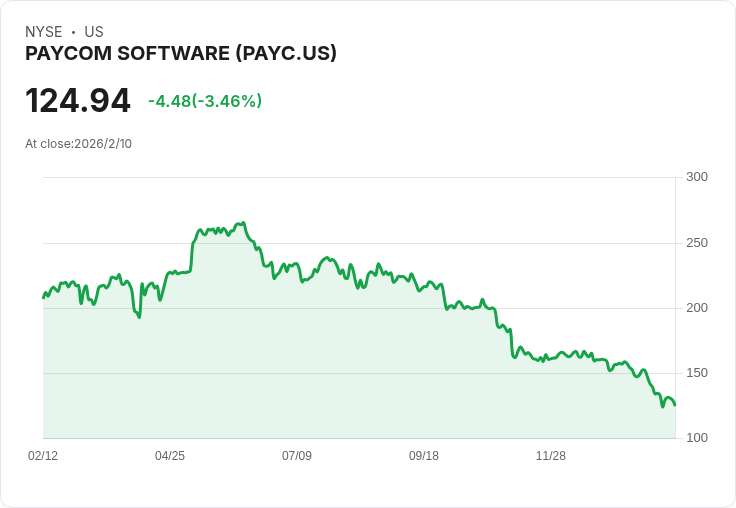Screen dimensions: 736x508
Task: Click the leftmost starting point of the price line
Action: pos(43,297)
